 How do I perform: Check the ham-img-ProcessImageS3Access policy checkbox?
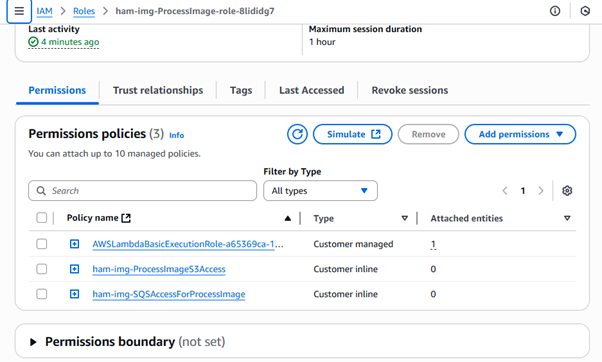41,269
